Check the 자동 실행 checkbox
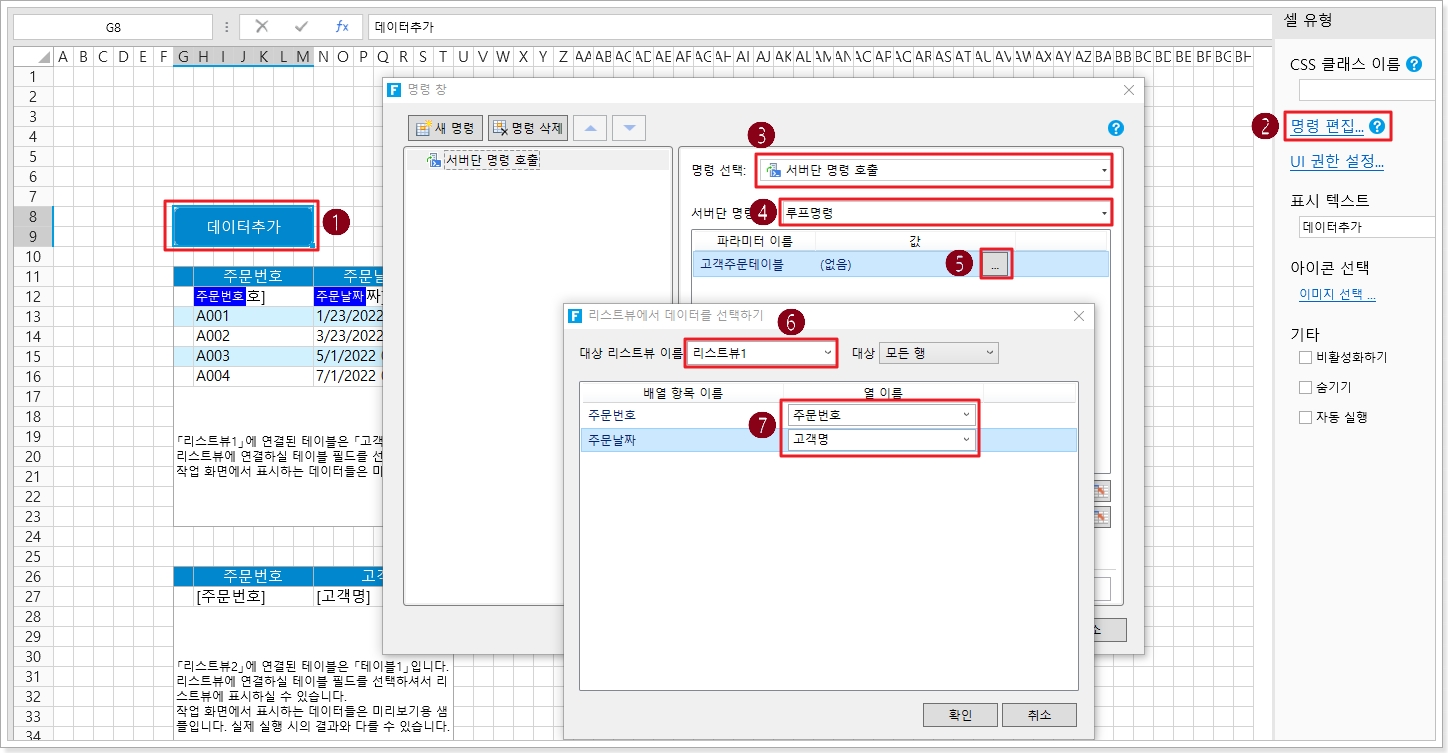The width and height of the screenshot is (1448, 753). tap(1305, 417)
